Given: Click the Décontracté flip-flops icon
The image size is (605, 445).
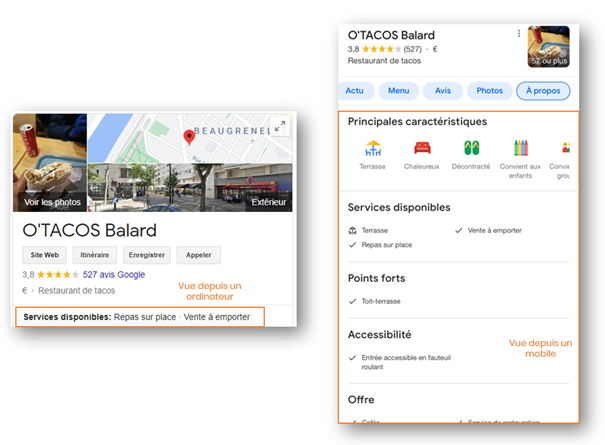Looking at the screenshot, I should [471, 148].
